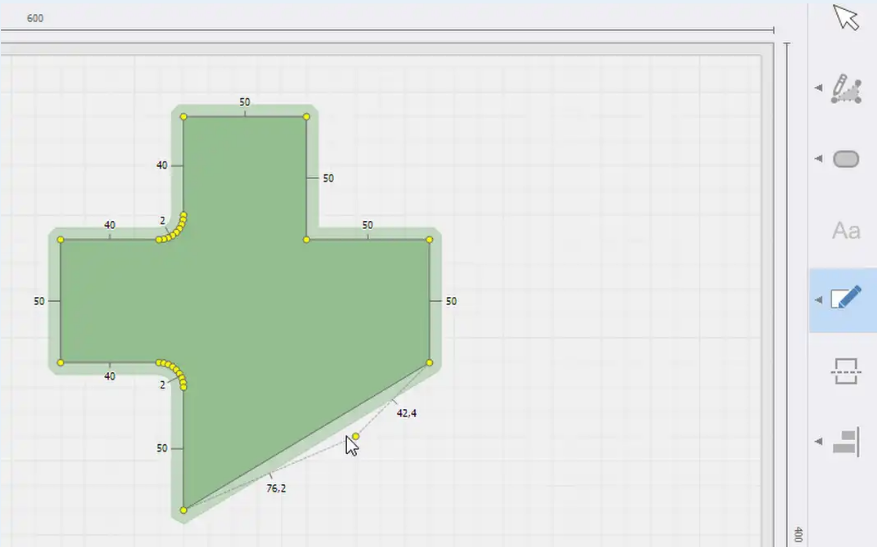The height and width of the screenshot is (547, 877).
Task: Click the 2 radius label on lower arc
Action: click(163, 385)
